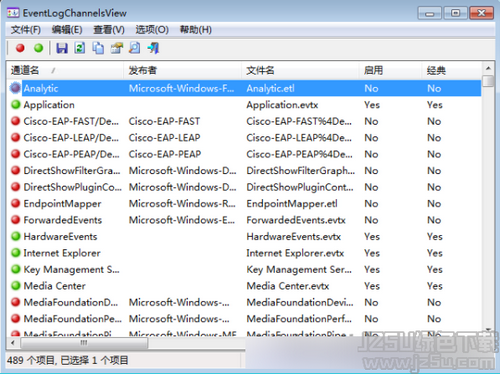500x374 pixels.
Task: Click the horizontal scrollbar thumb
Action: (84, 342)
